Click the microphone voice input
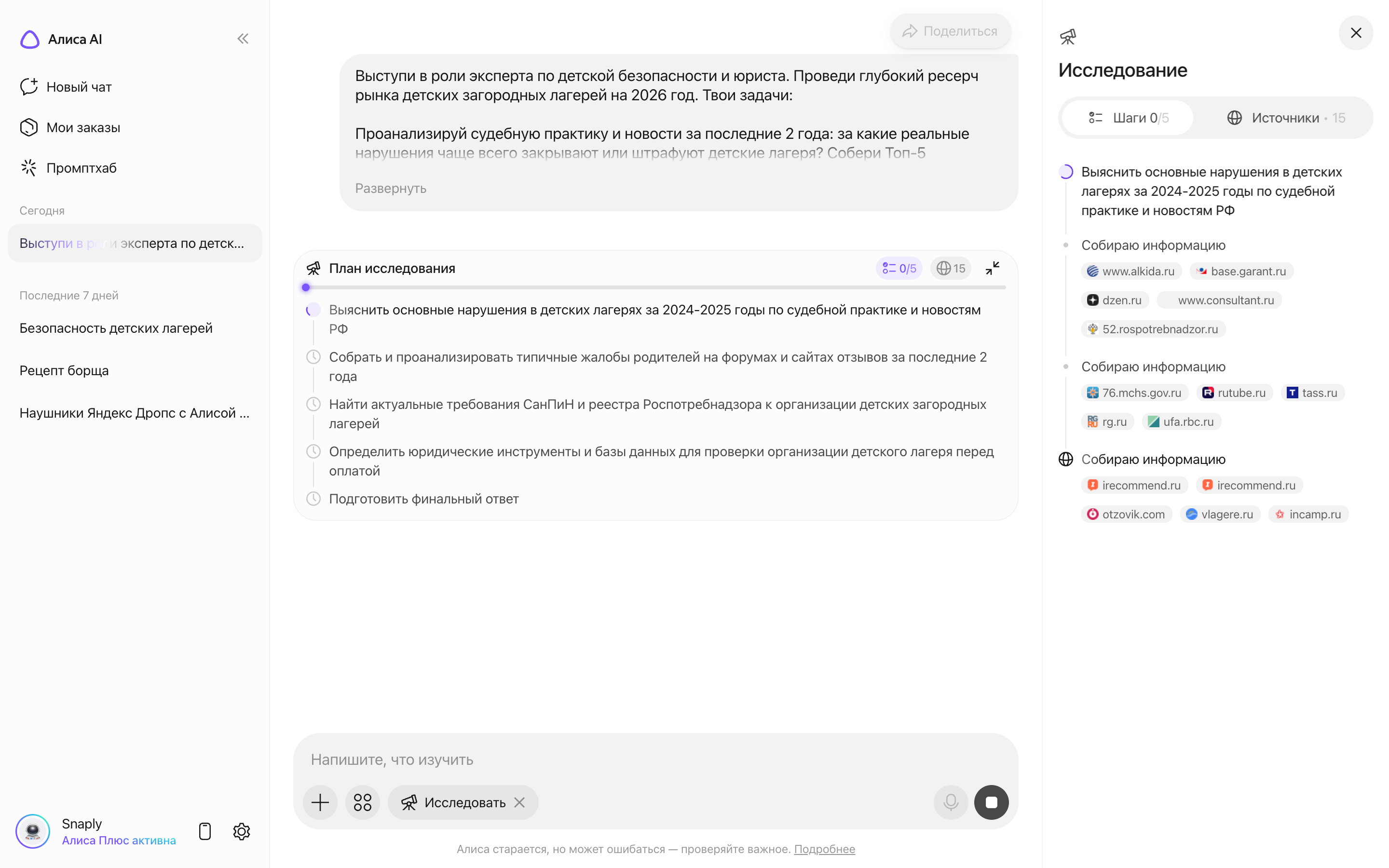Image resolution: width=1389 pixels, height=868 pixels. click(951, 802)
